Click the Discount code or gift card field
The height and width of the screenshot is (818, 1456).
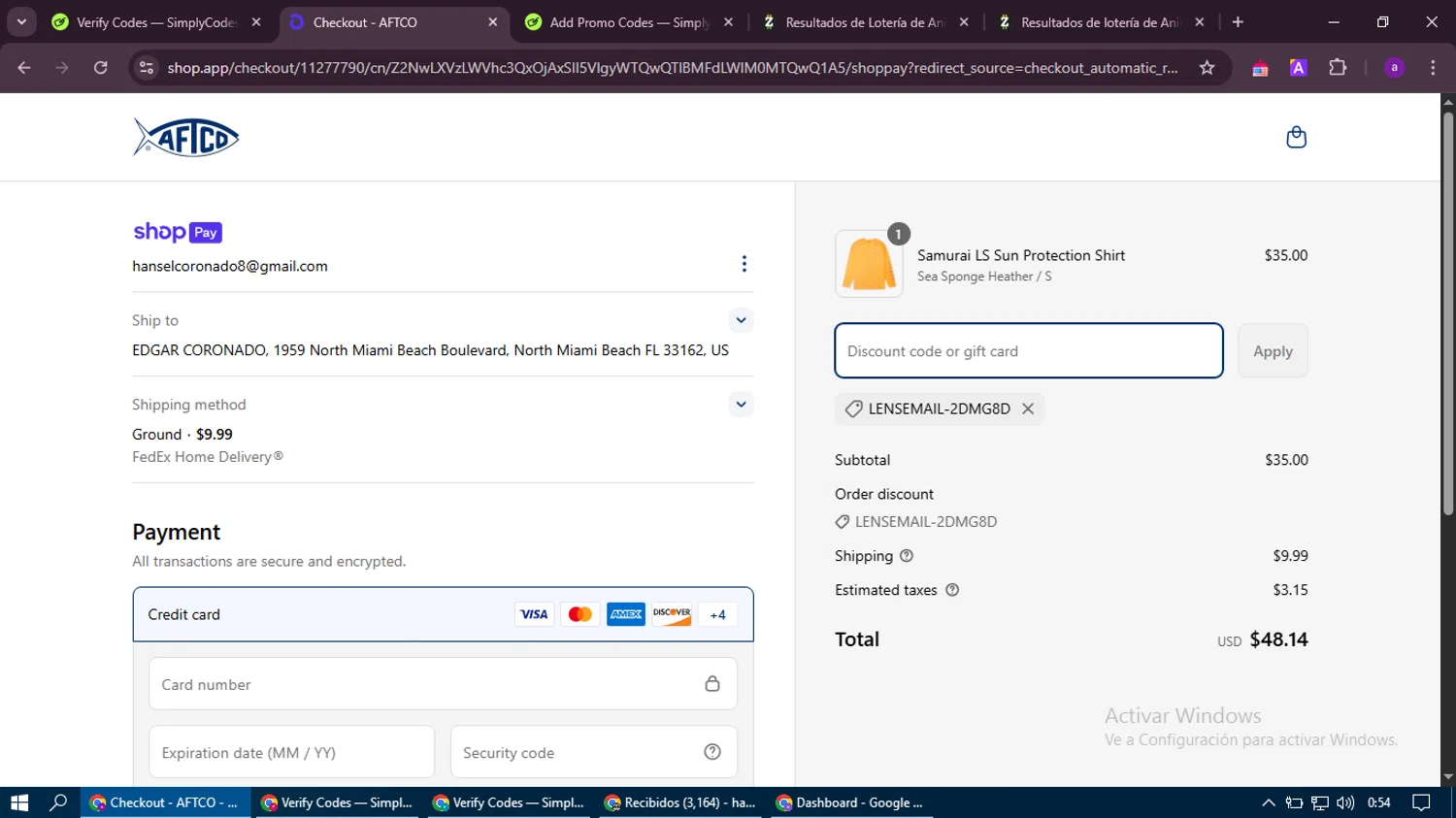pyautogui.click(x=1028, y=351)
